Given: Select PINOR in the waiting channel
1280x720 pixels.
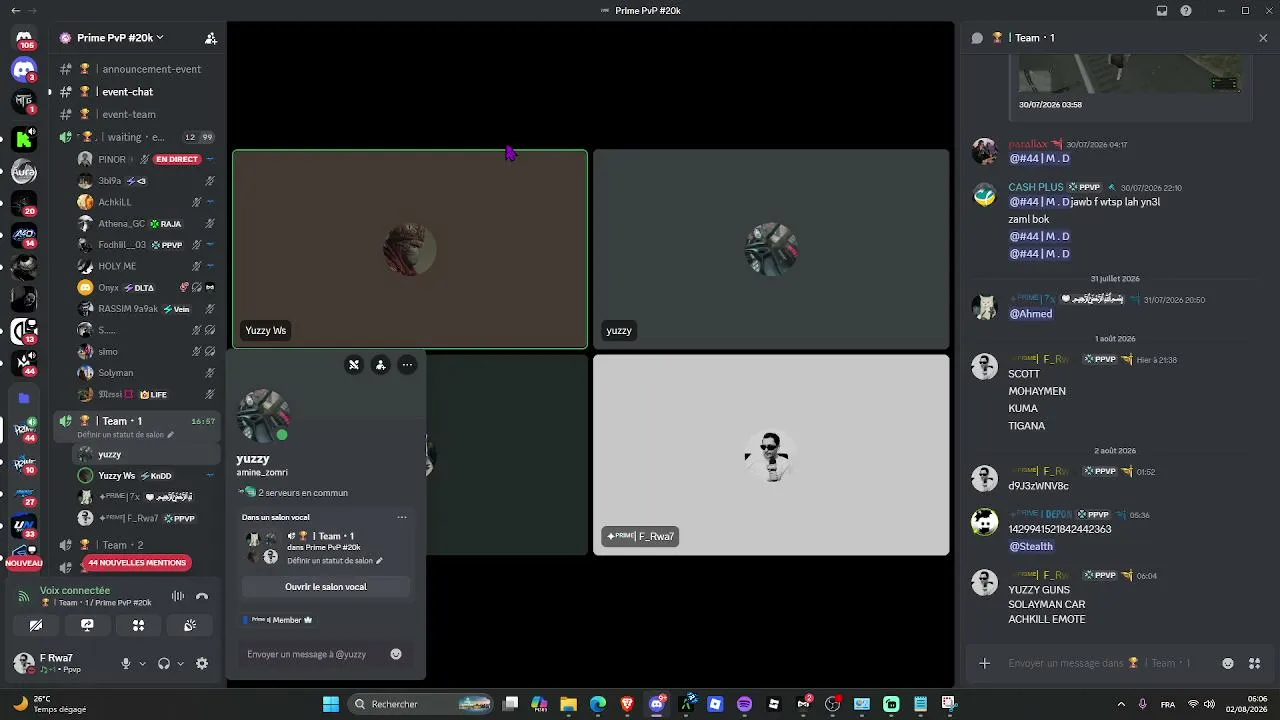Looking at the screenshot, I should click(146, 159).
